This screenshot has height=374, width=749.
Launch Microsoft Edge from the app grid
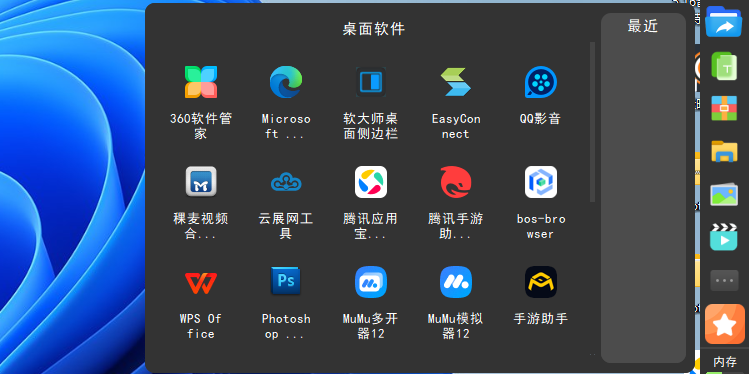tap(286, 82)
